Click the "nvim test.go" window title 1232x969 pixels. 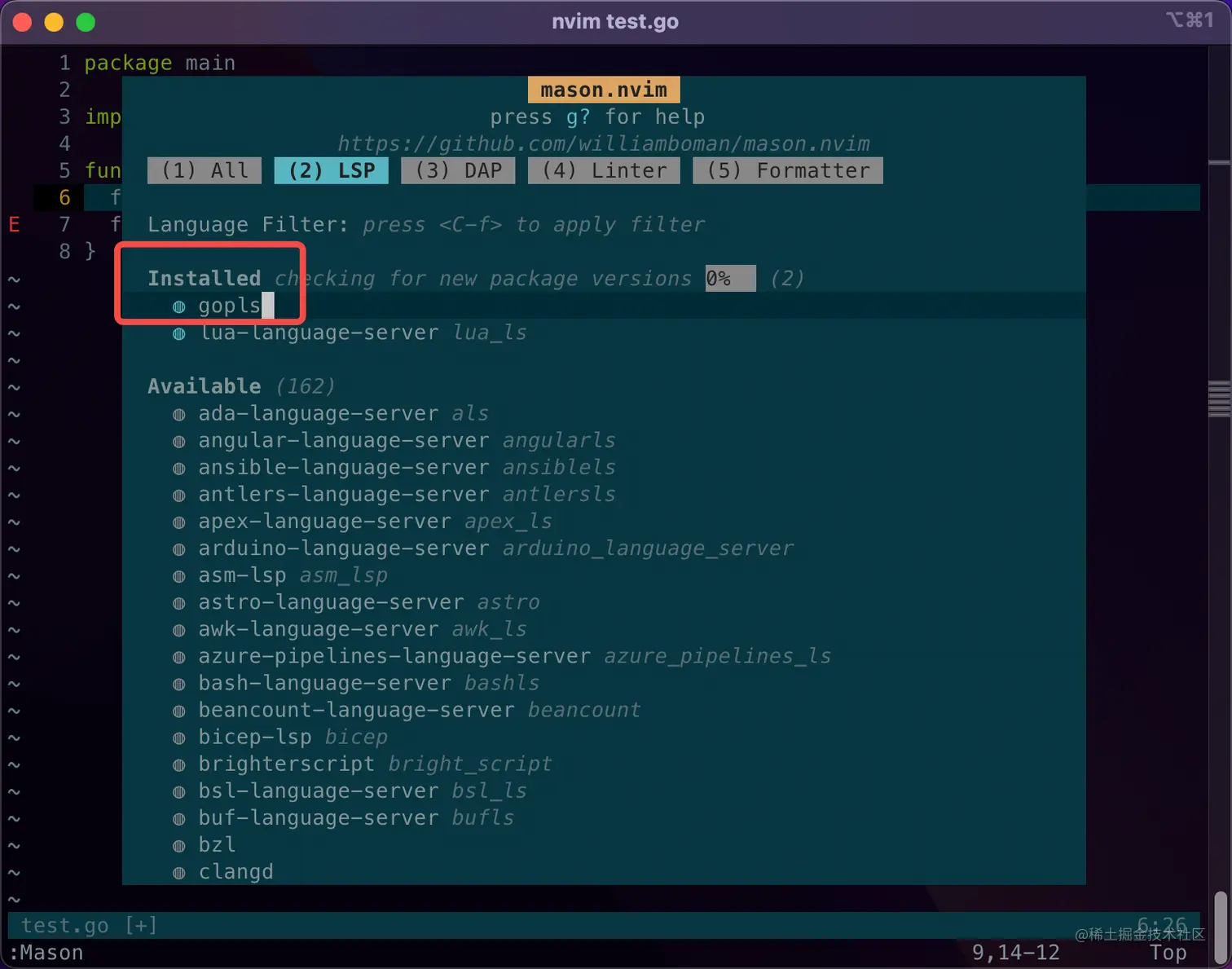pos(615,21)
